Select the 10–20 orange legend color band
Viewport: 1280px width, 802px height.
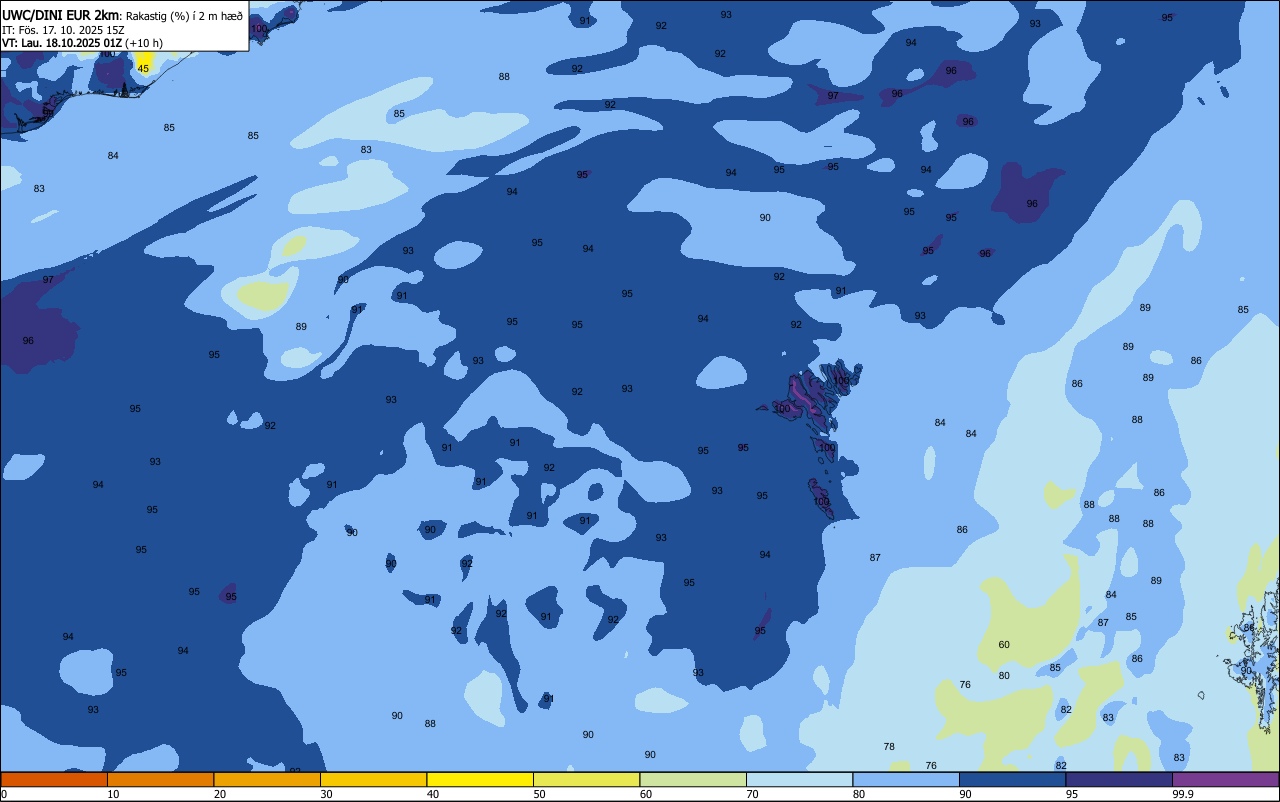(x=160, y=779)
